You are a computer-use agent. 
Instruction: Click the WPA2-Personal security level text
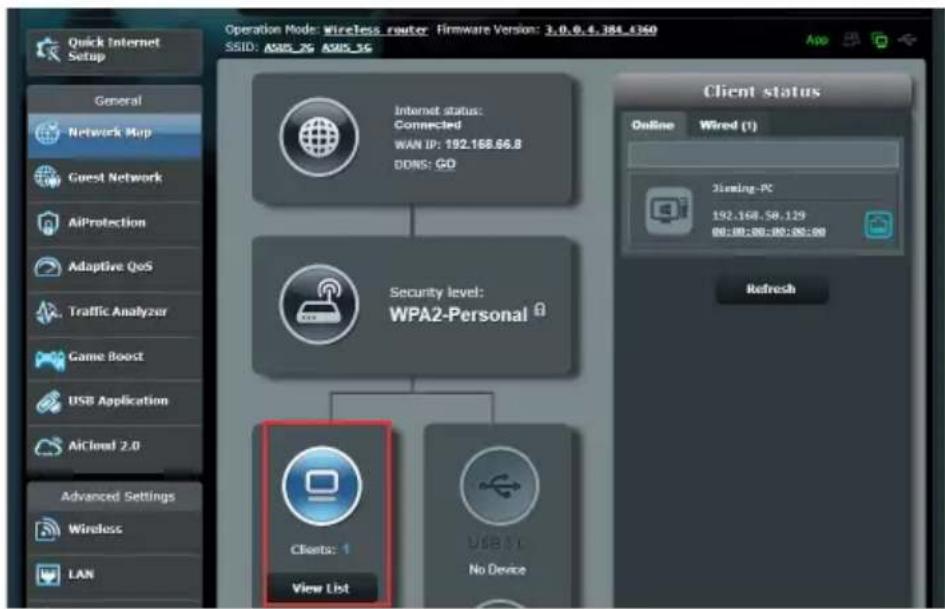(458, 315)
